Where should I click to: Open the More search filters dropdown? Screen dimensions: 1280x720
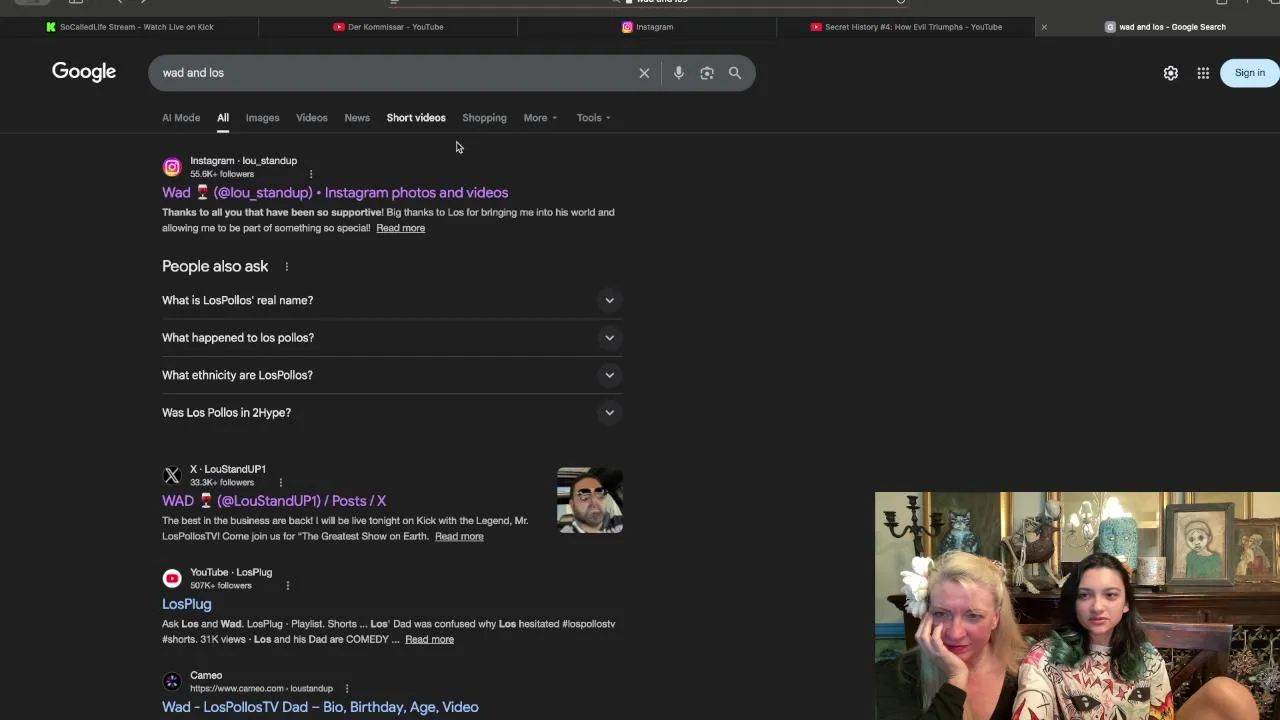pyautogui.click(x=540, y=118)
